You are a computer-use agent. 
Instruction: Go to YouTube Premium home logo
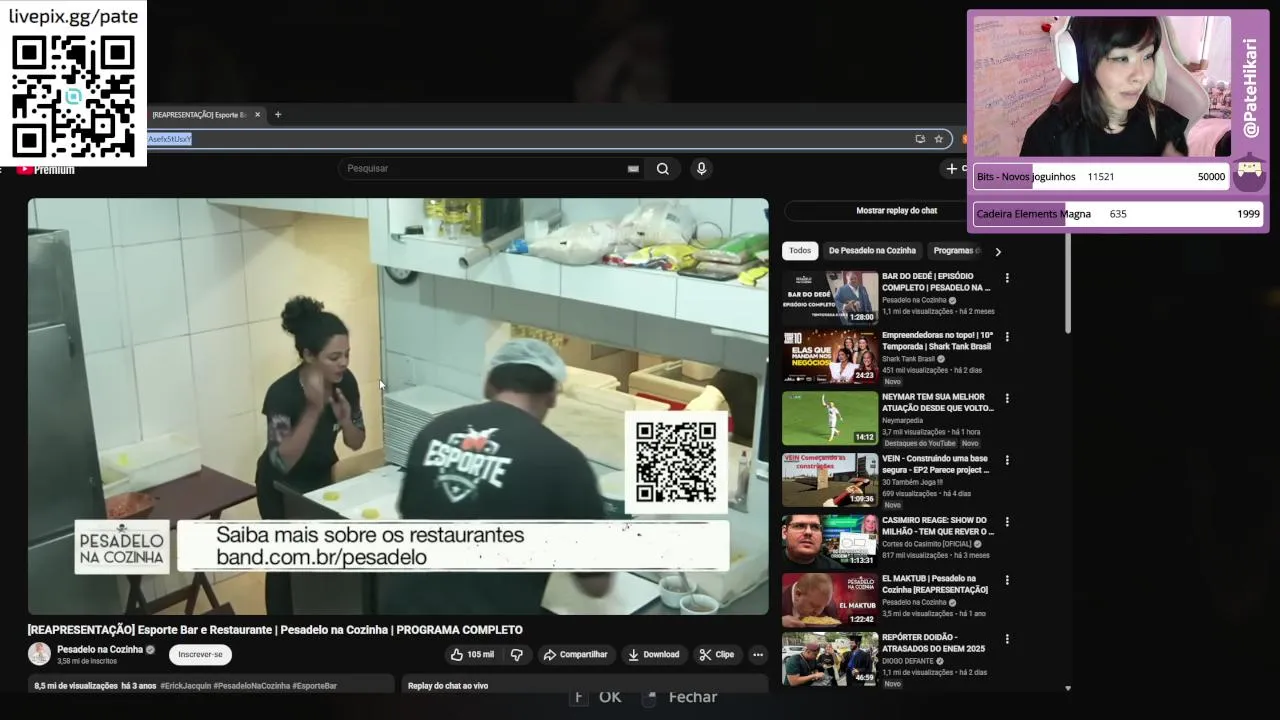coord(46,170)
